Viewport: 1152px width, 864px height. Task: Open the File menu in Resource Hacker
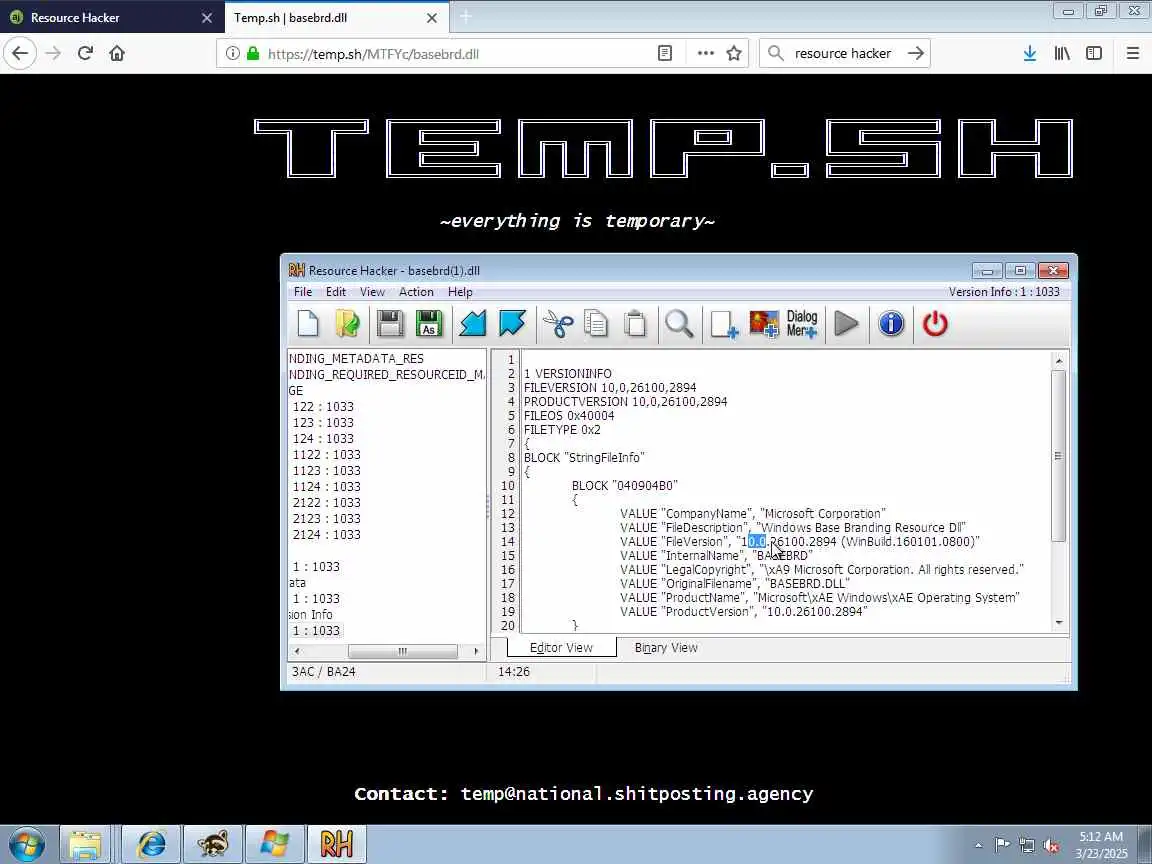[x=303, y=292]
